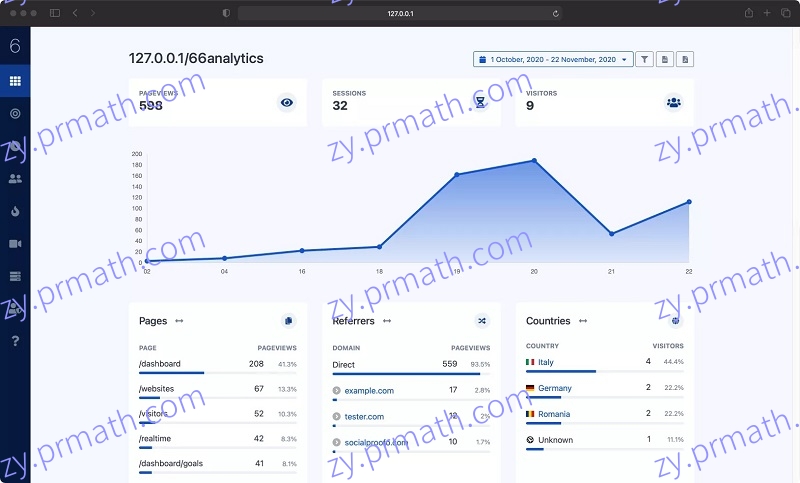This screenshot has width=800, height=483.
Task: Click the PDF export file icon
Action: 685,59
